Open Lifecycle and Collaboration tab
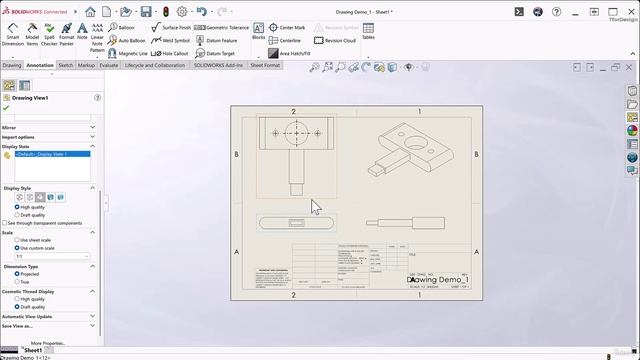 [155, 65]
